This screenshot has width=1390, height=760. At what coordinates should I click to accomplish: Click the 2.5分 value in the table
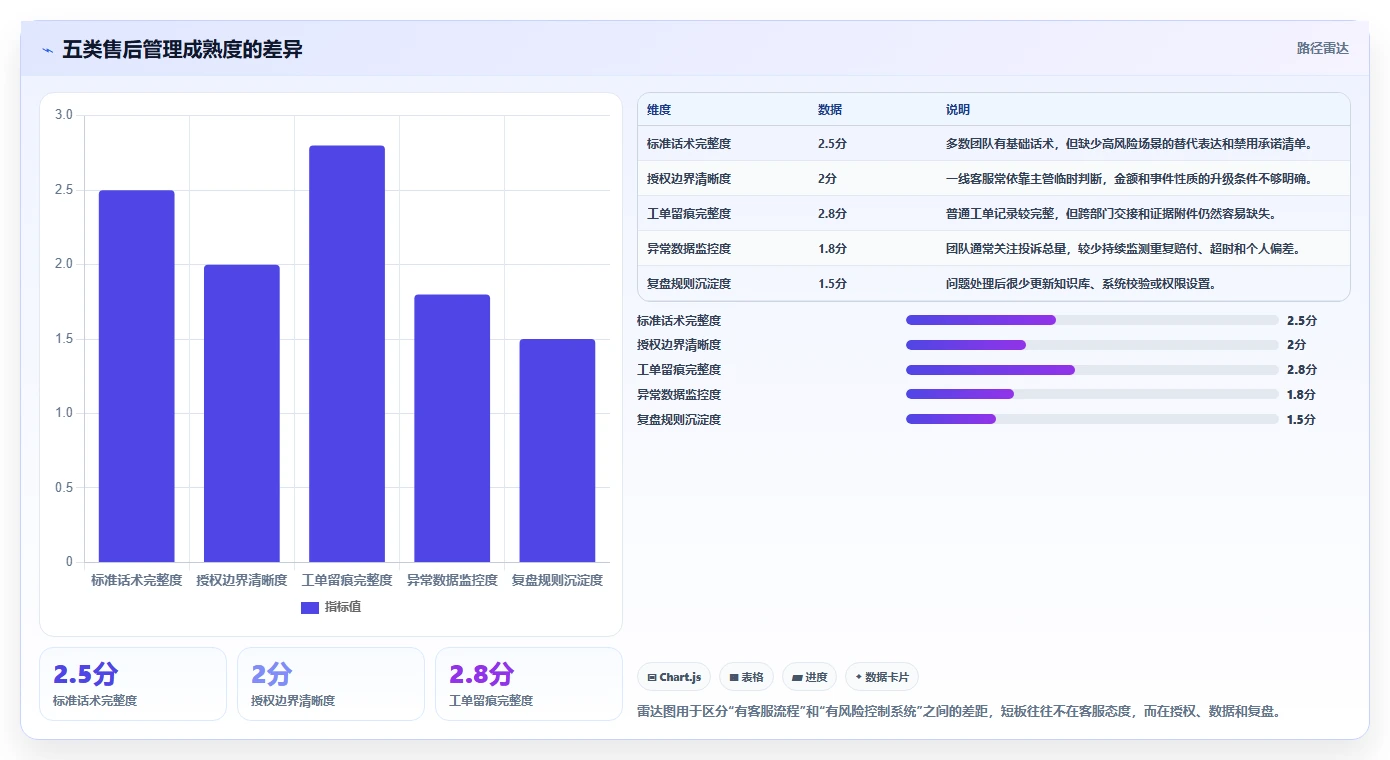pos(832,144)
